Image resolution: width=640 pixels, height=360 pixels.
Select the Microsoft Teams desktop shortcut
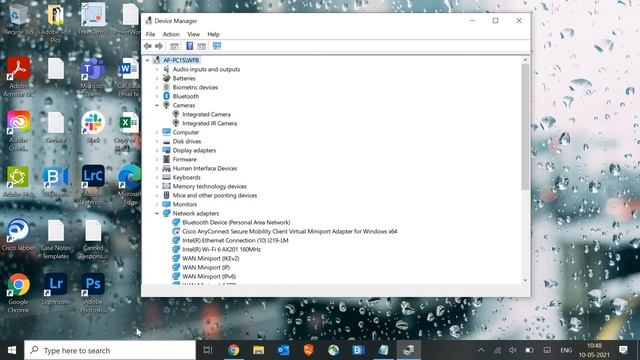(93, 77)
